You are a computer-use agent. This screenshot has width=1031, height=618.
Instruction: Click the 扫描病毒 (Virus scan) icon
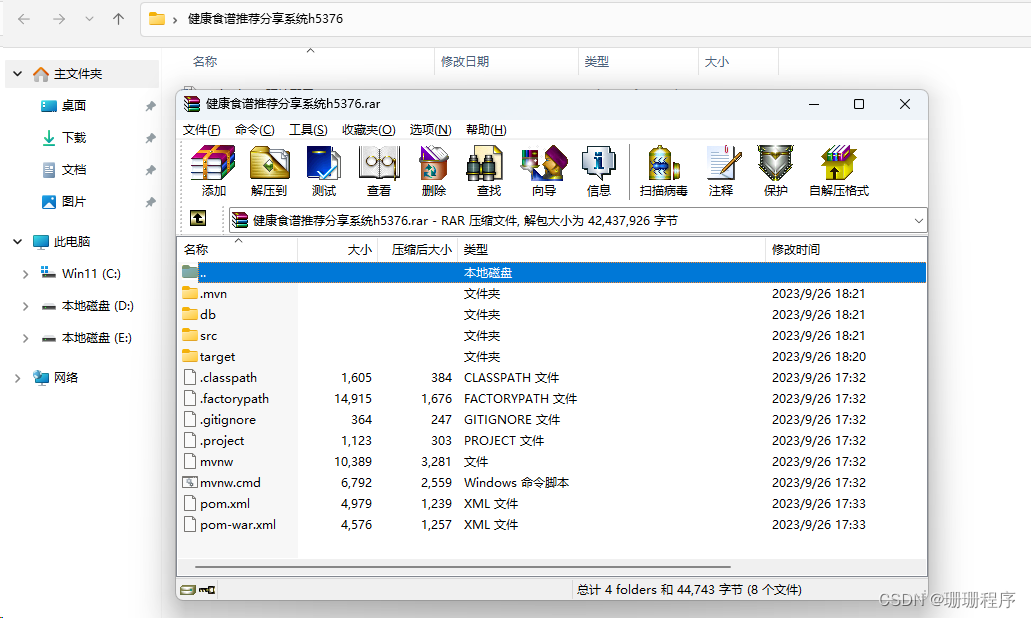pos(663,163)
